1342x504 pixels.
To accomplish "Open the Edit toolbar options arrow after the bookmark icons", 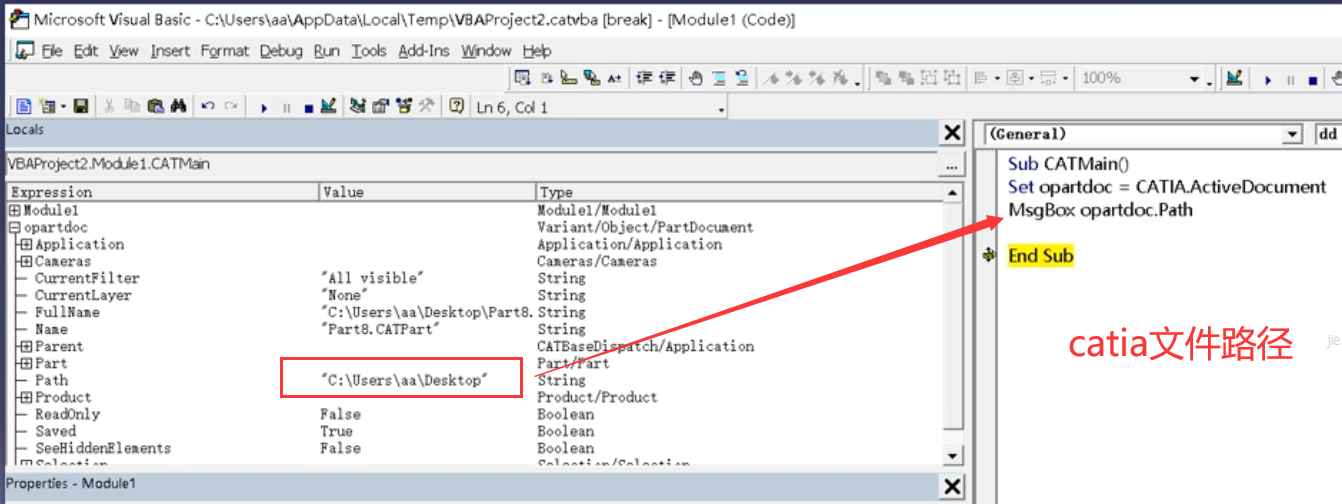I will 858,83.
